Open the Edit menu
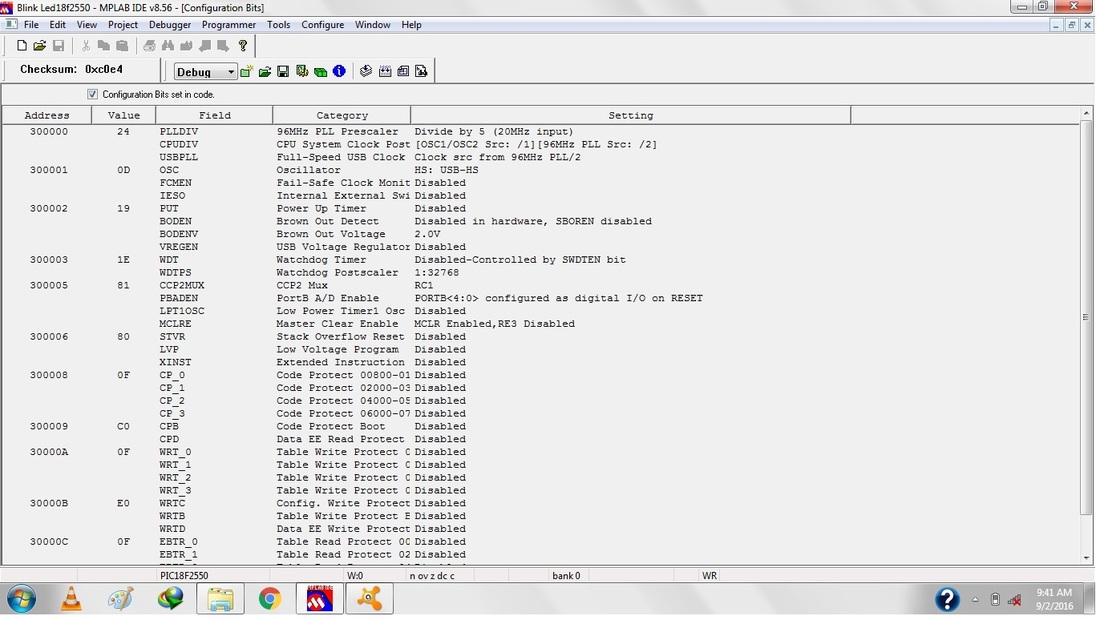The width and height of the screenshot is (1100, 620). (x=58, y=25)
